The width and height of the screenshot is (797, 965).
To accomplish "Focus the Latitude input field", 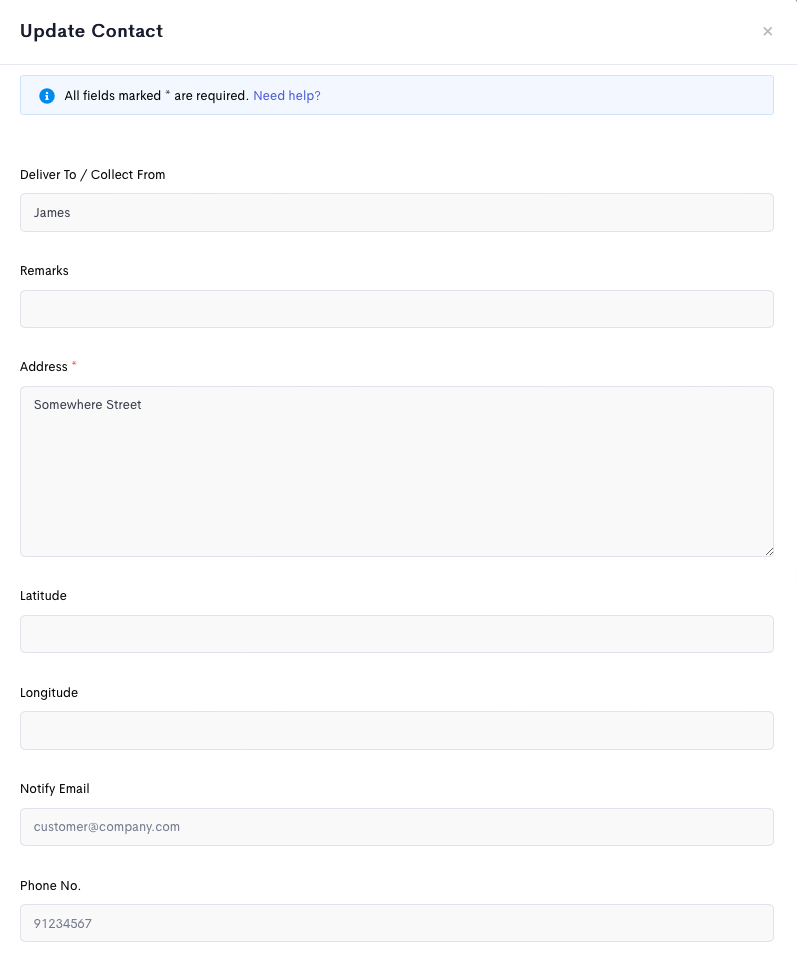I will (x=397, y=634).
